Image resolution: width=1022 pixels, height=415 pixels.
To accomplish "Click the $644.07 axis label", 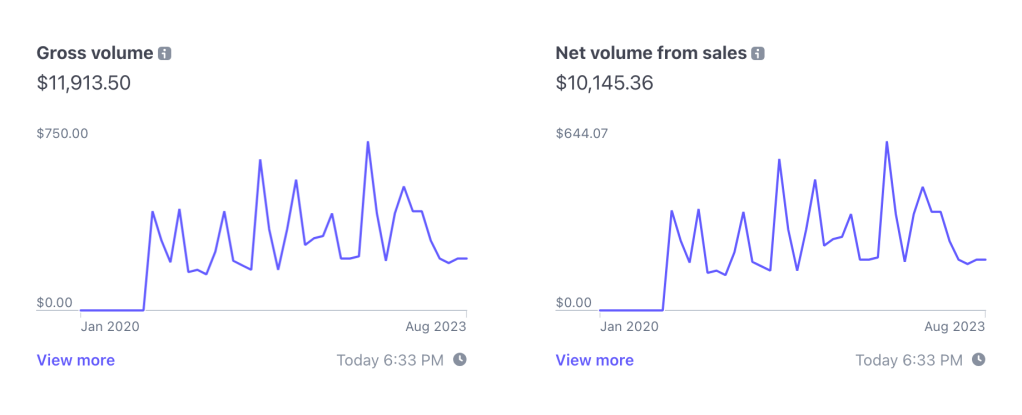I will [x=581, y=133].
